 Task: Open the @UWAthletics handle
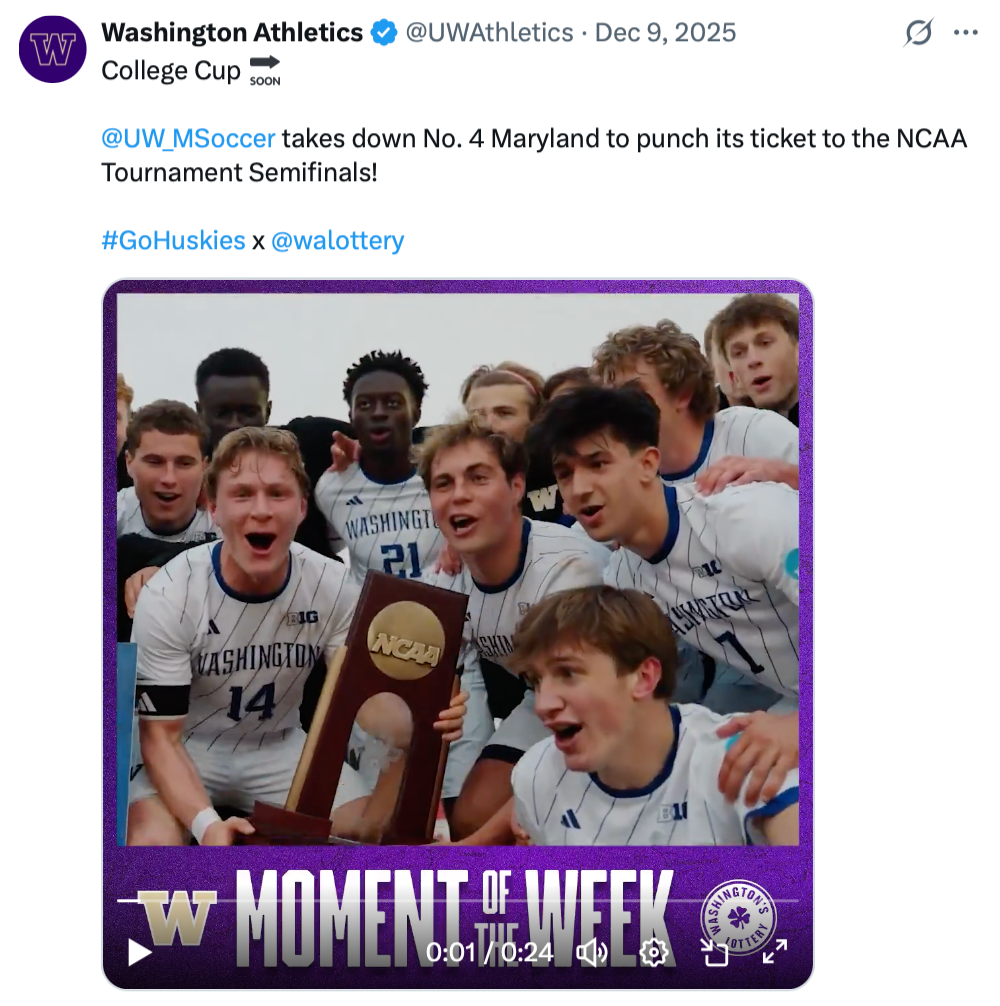[x=489, y=33]
